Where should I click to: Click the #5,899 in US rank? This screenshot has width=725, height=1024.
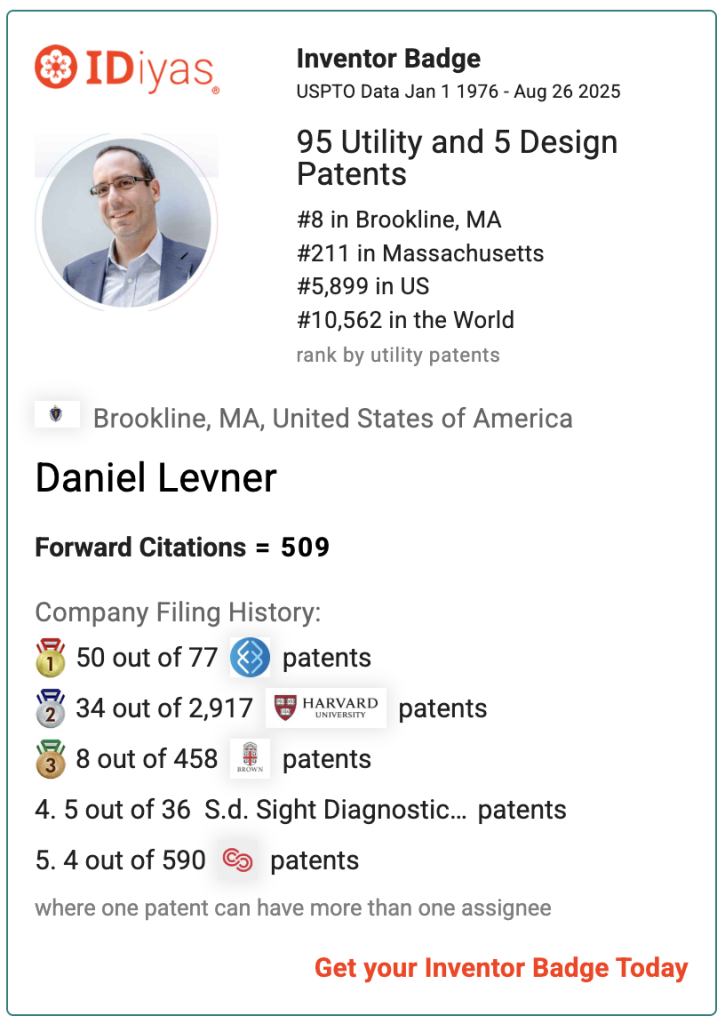pos(363,286)
